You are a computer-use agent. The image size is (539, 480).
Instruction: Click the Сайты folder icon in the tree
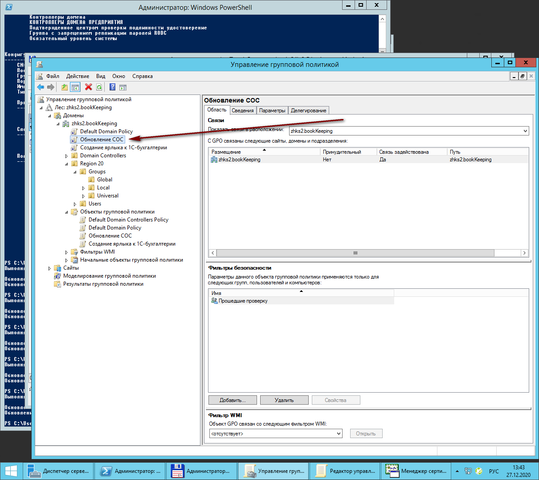point(58,268)
